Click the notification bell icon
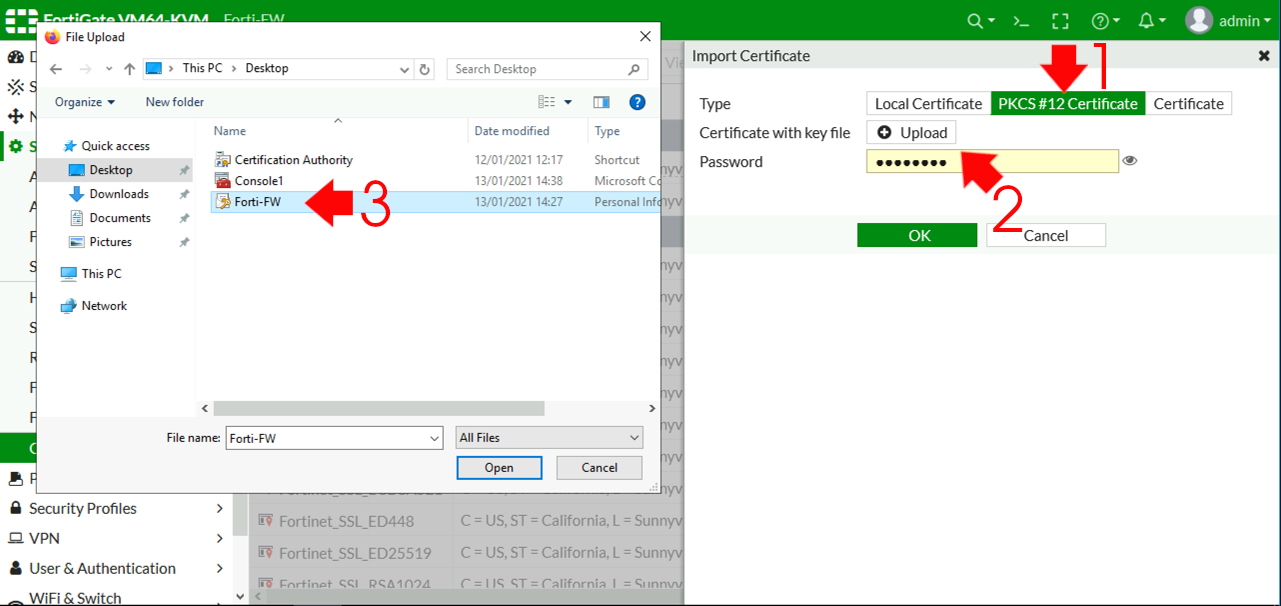Screen dimensions: 1281x606 (x=1143, y=20)
